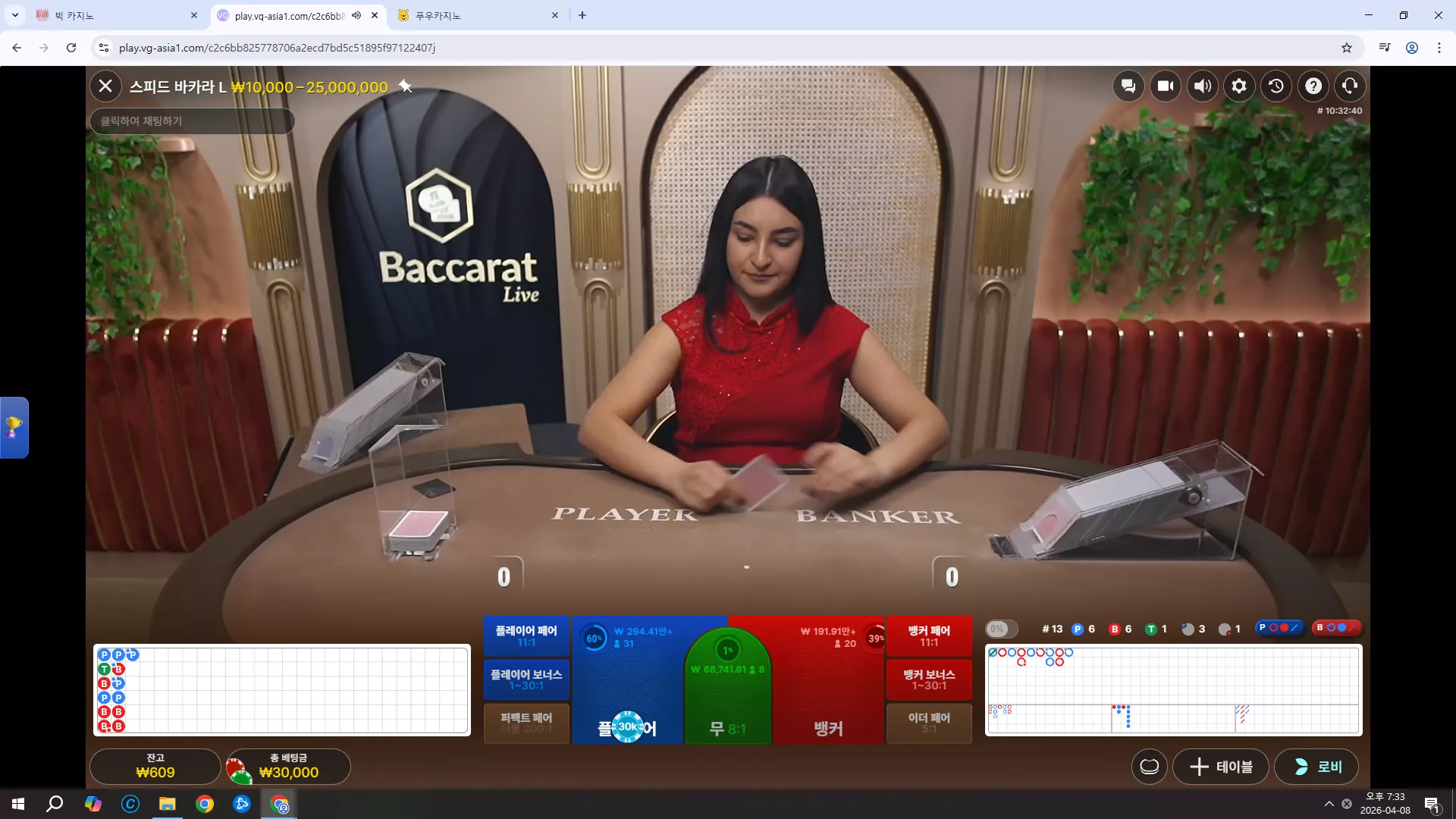Open the Chrome profile icon
Image resolution: width=1456 pixels, height=819 pixels.
1412,48
